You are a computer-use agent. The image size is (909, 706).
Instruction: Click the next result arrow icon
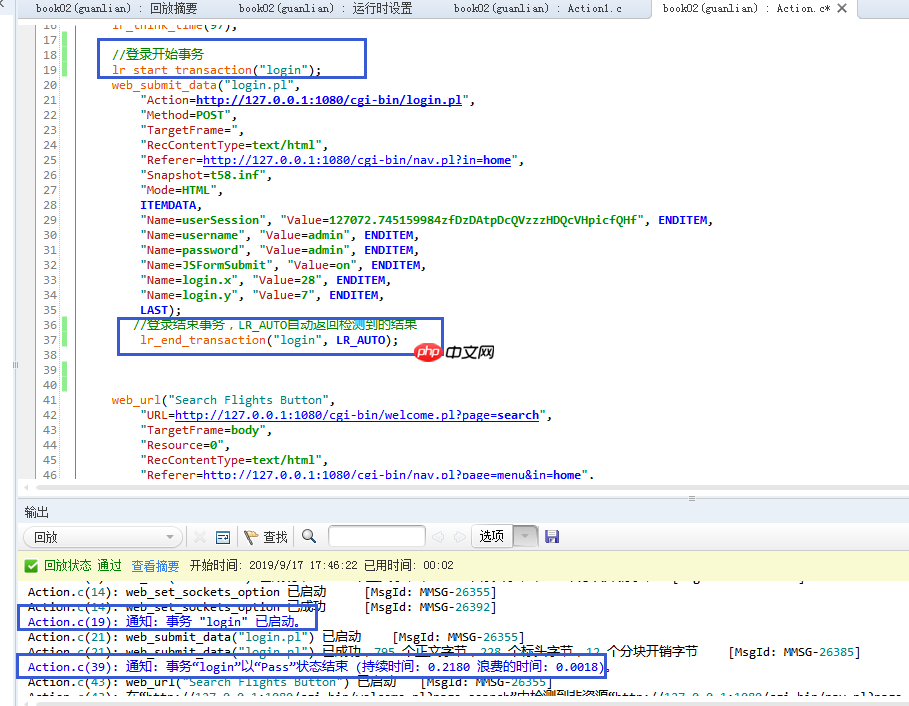(x=460, y=536)
